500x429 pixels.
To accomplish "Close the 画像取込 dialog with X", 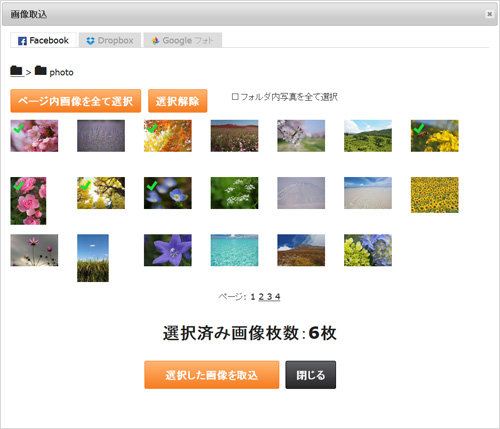I will [x=490, y=14].
